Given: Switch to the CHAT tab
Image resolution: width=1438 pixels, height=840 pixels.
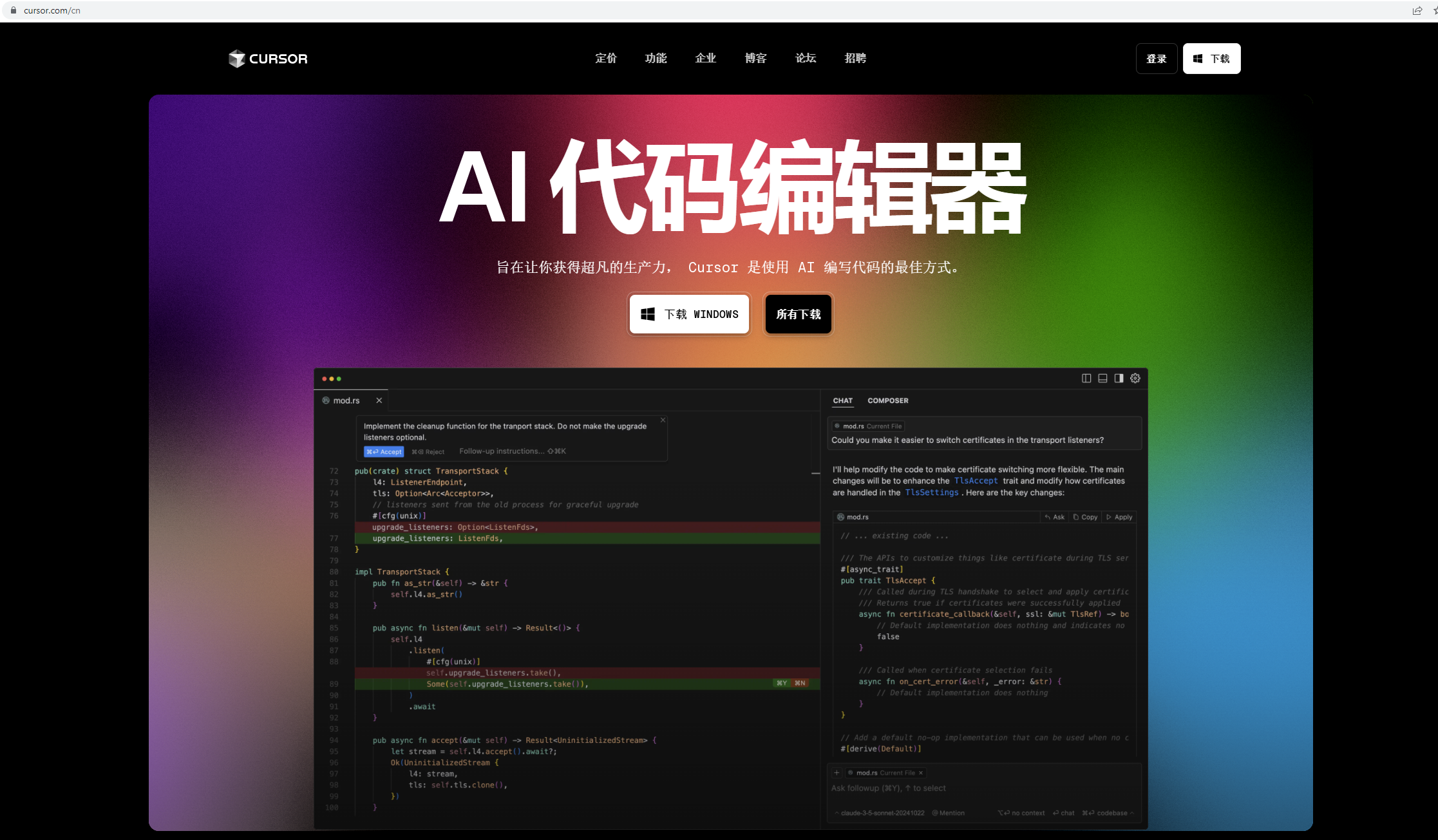Looking at the screenshot, I should coord(842,400).
